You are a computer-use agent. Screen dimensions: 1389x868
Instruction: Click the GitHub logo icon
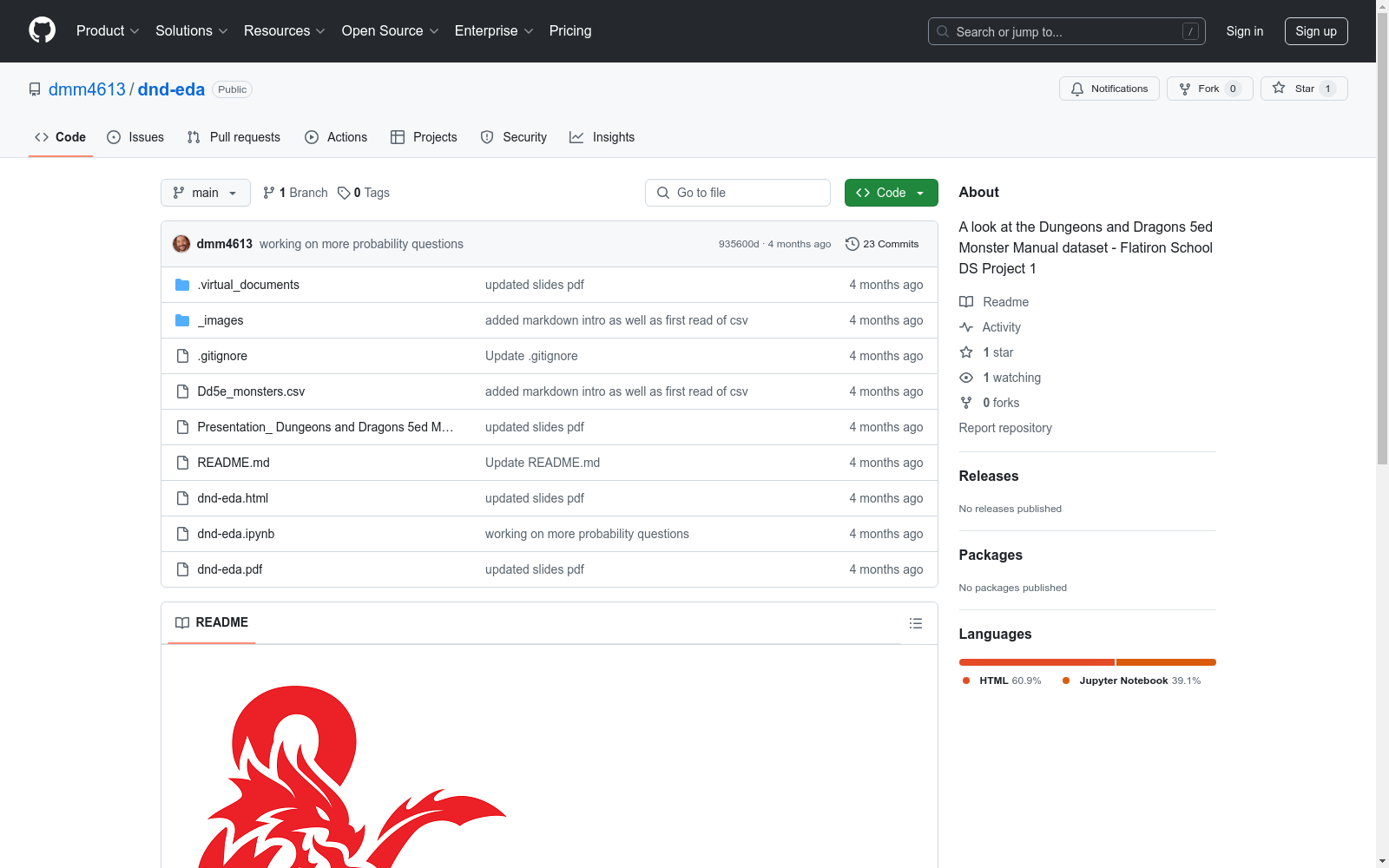42,30
